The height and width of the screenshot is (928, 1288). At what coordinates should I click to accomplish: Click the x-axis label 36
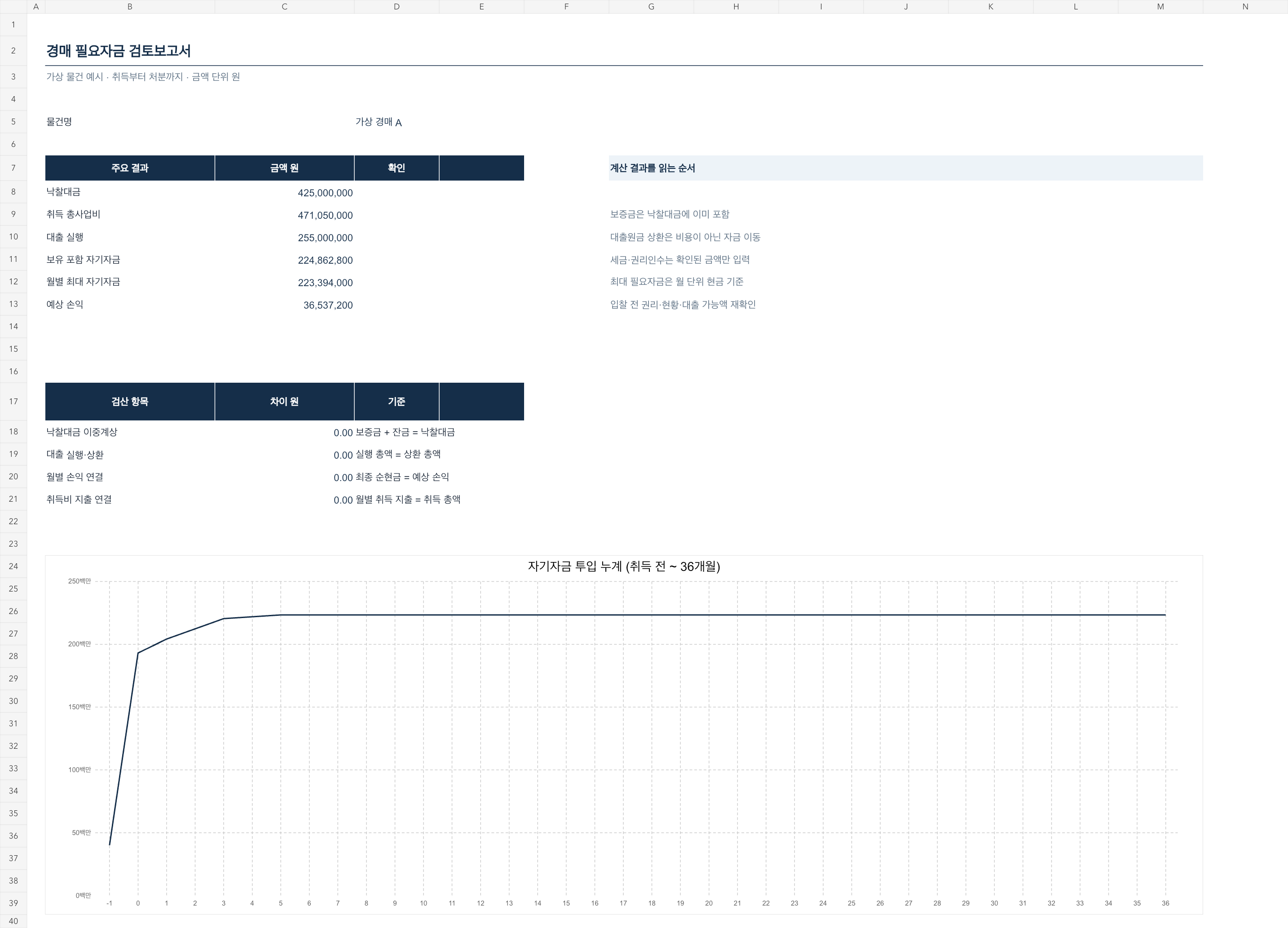(1165, 903)
